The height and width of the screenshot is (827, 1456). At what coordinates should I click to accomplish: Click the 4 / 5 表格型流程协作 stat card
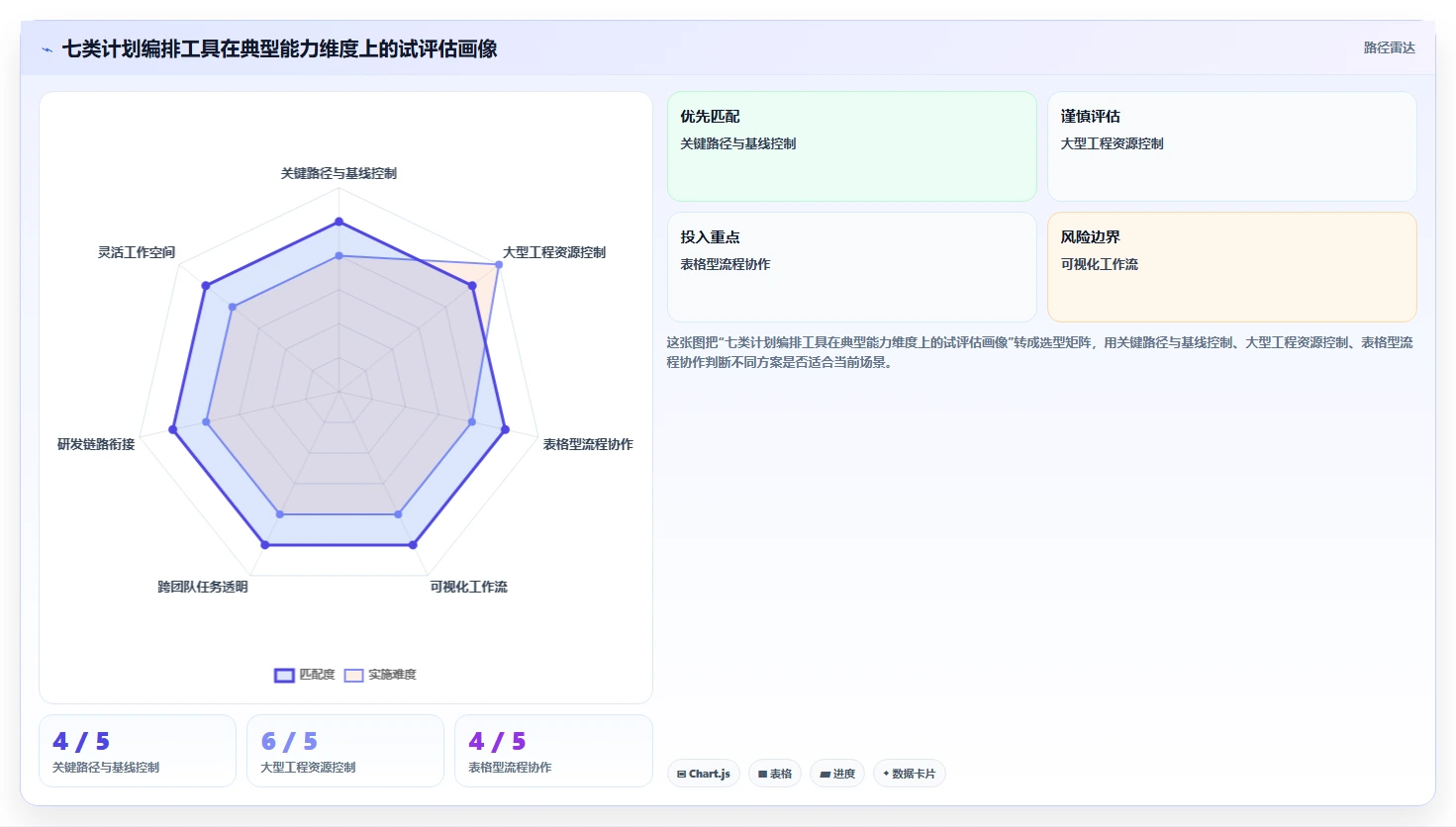553,751
